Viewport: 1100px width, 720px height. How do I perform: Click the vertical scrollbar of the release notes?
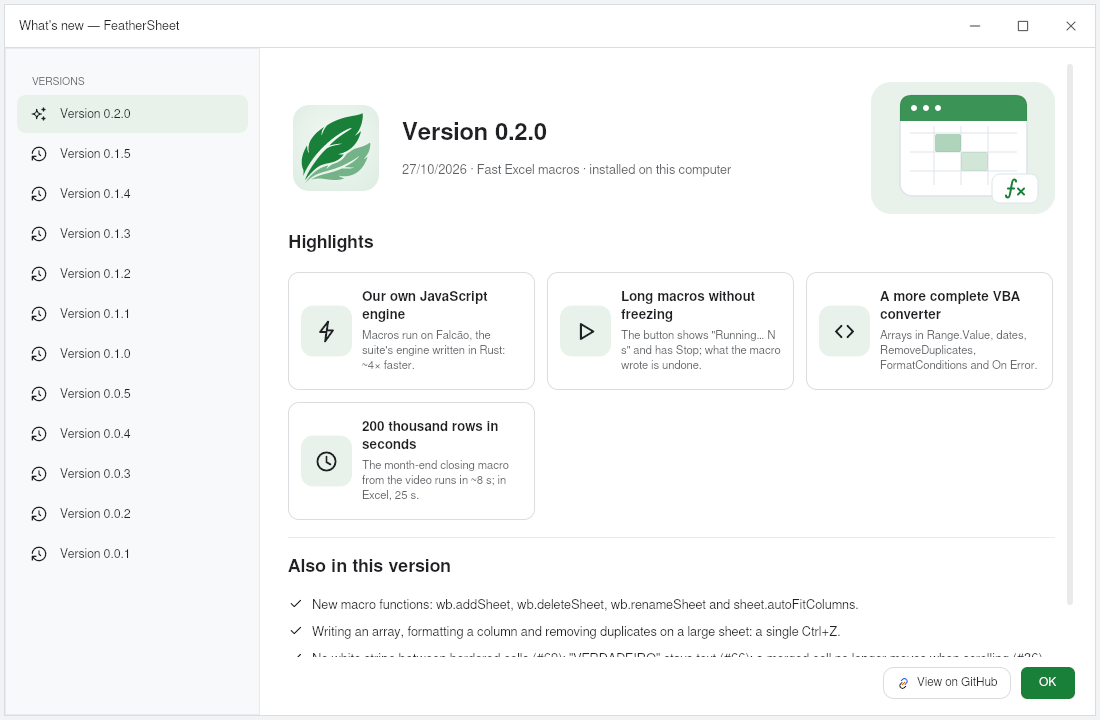(1070, 334)
